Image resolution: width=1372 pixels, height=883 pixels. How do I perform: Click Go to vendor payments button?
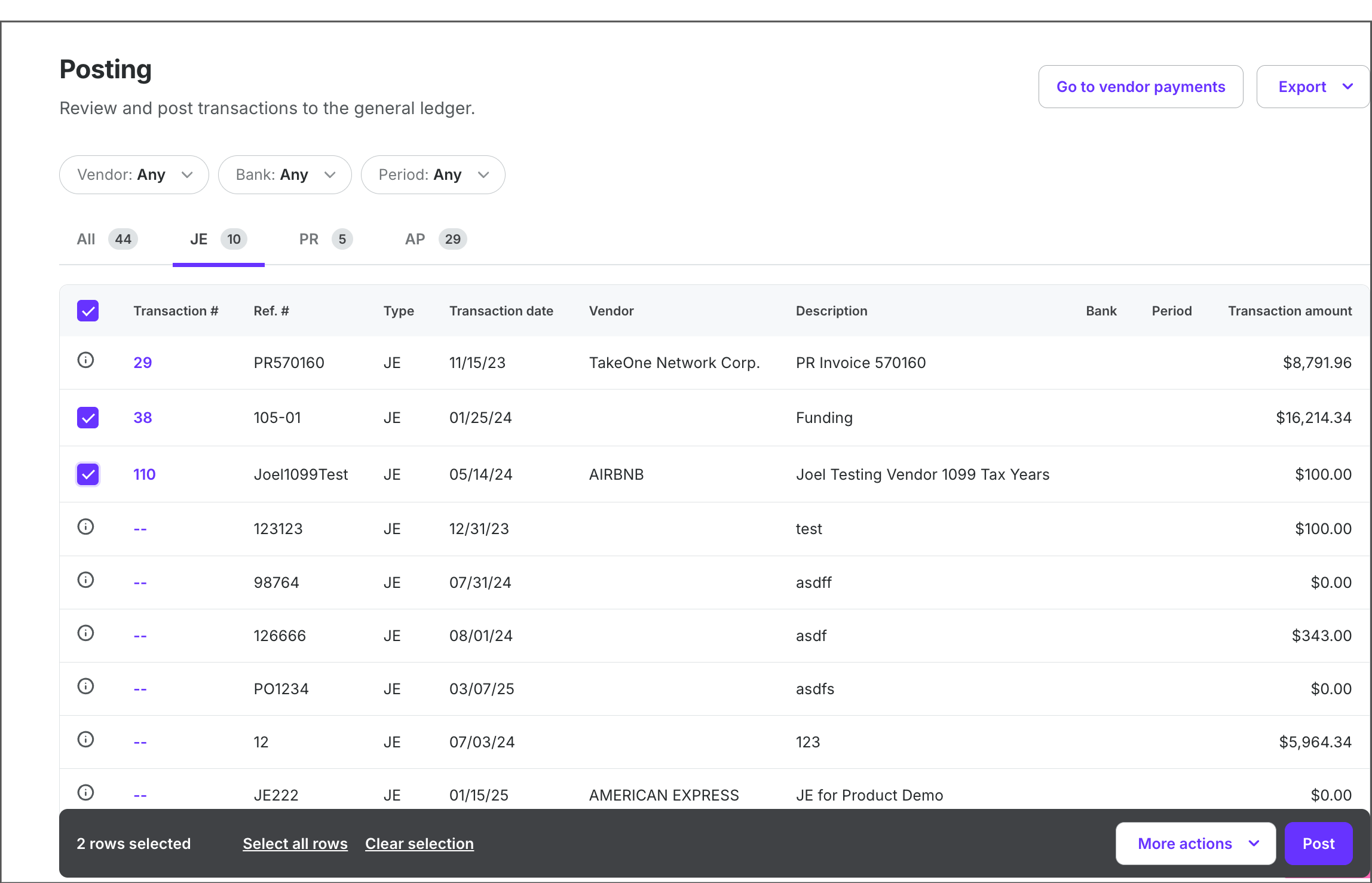[1141, 87]
